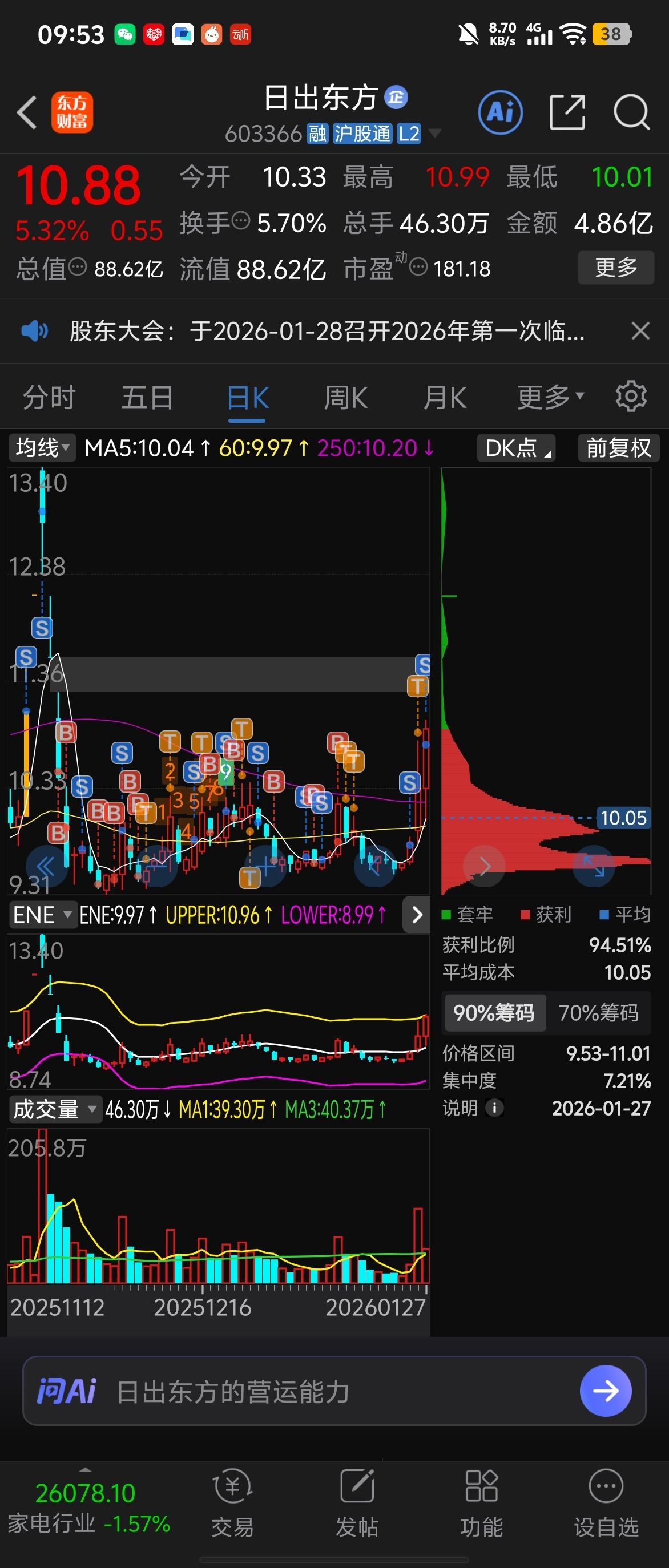Submit the 问Ai query arrow button
Viewport: 669px width, 1568px height.
click(x=605, y=1391)
